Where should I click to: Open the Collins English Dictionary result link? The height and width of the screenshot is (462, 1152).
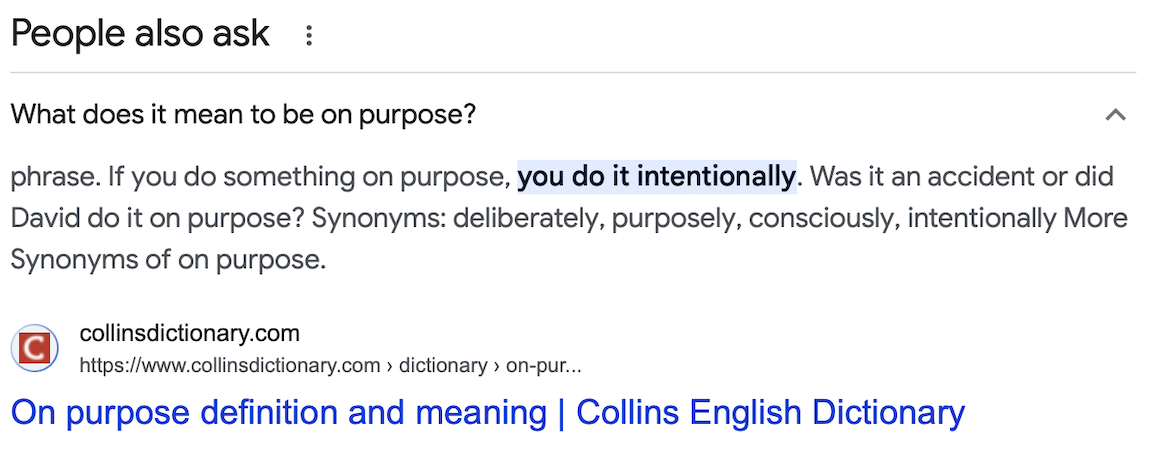[x=487, y=412]
